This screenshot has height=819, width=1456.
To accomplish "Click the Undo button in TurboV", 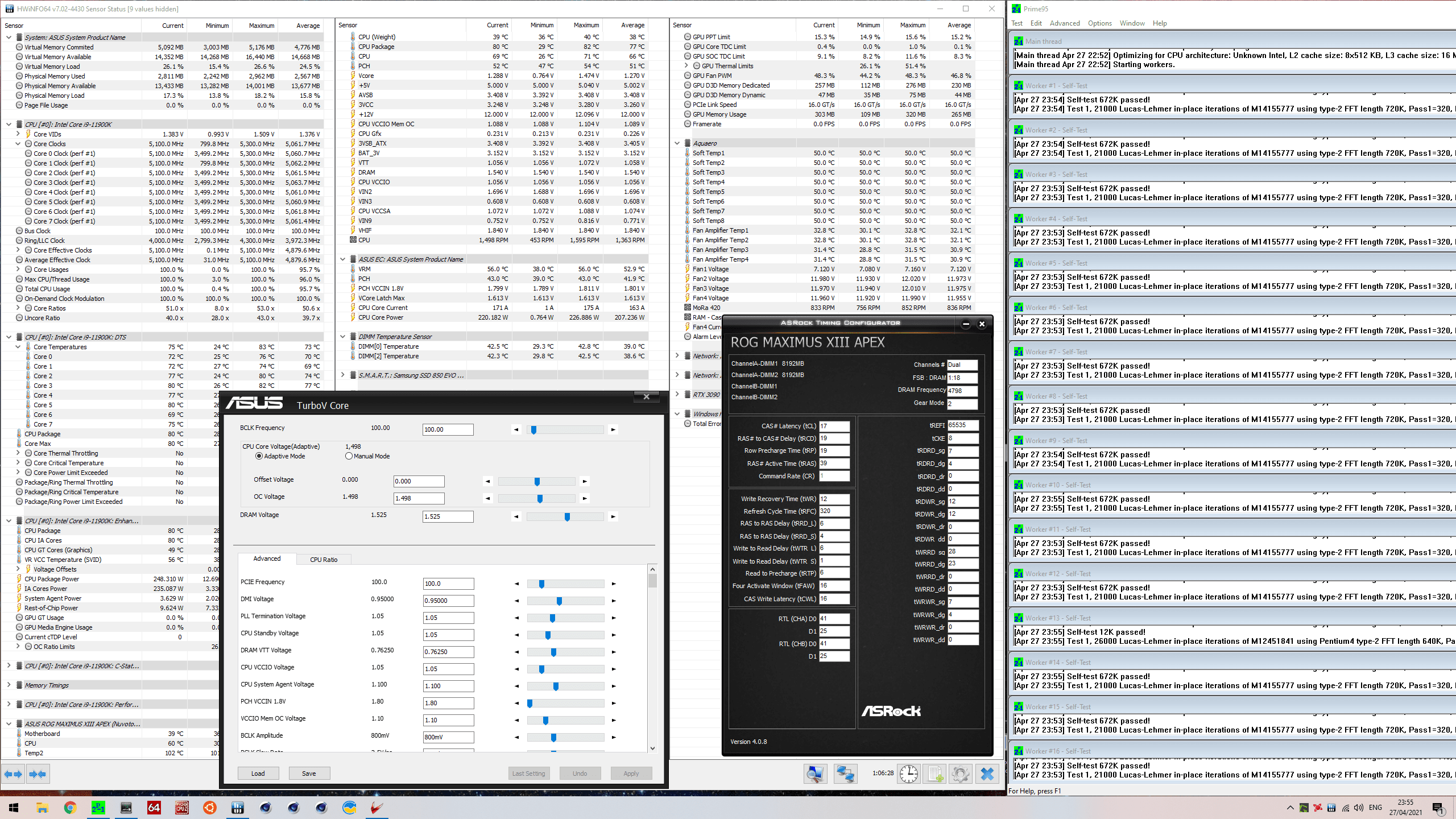I will click(x=580, y=773).
